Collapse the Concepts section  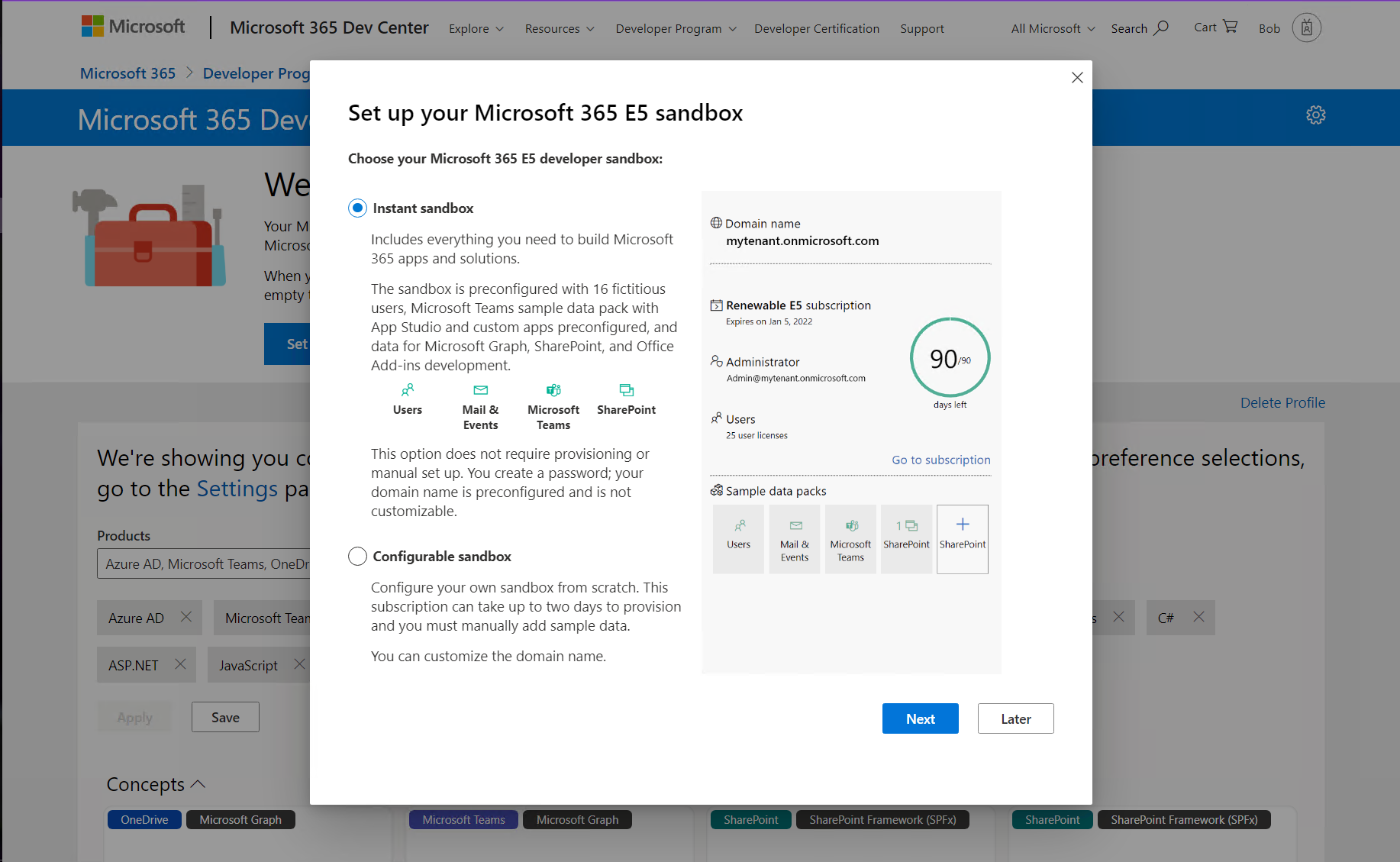[156, 784]
